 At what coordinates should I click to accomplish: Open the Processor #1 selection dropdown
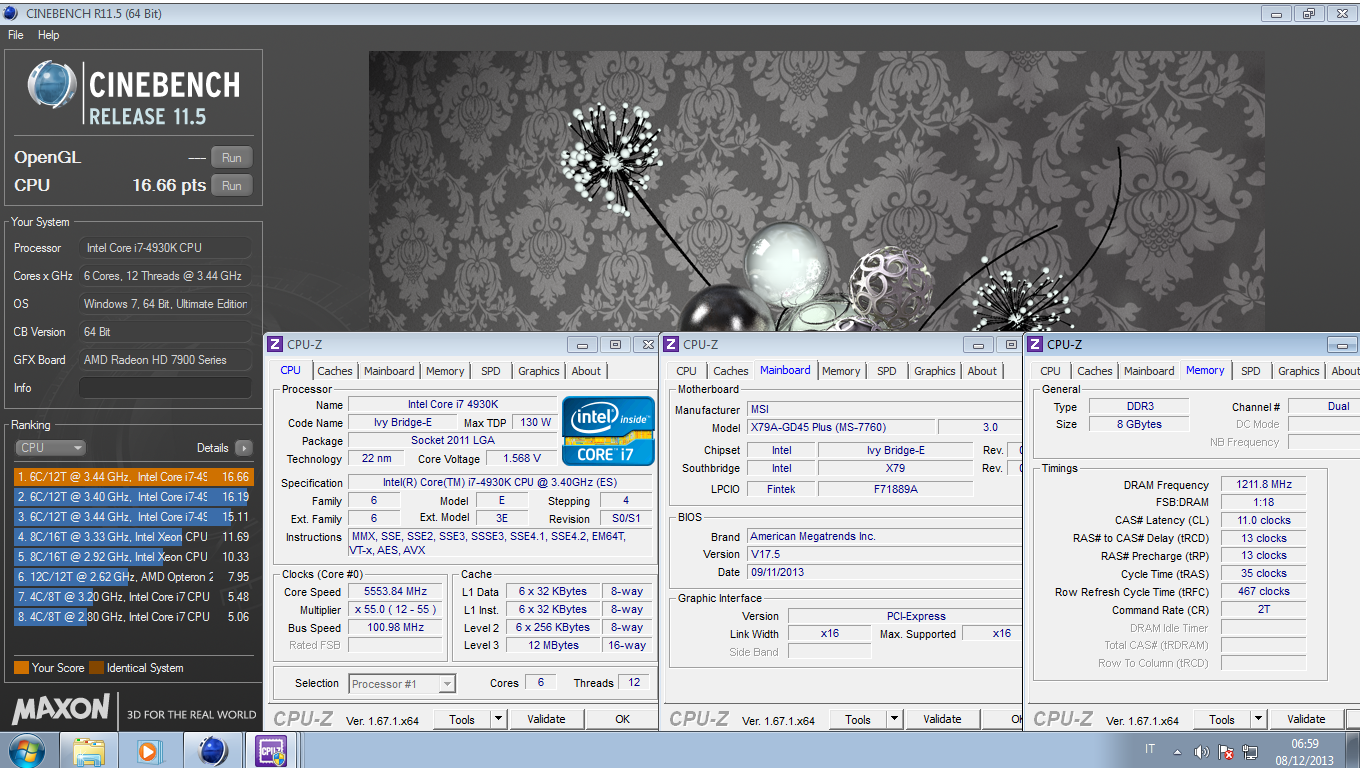403,684
